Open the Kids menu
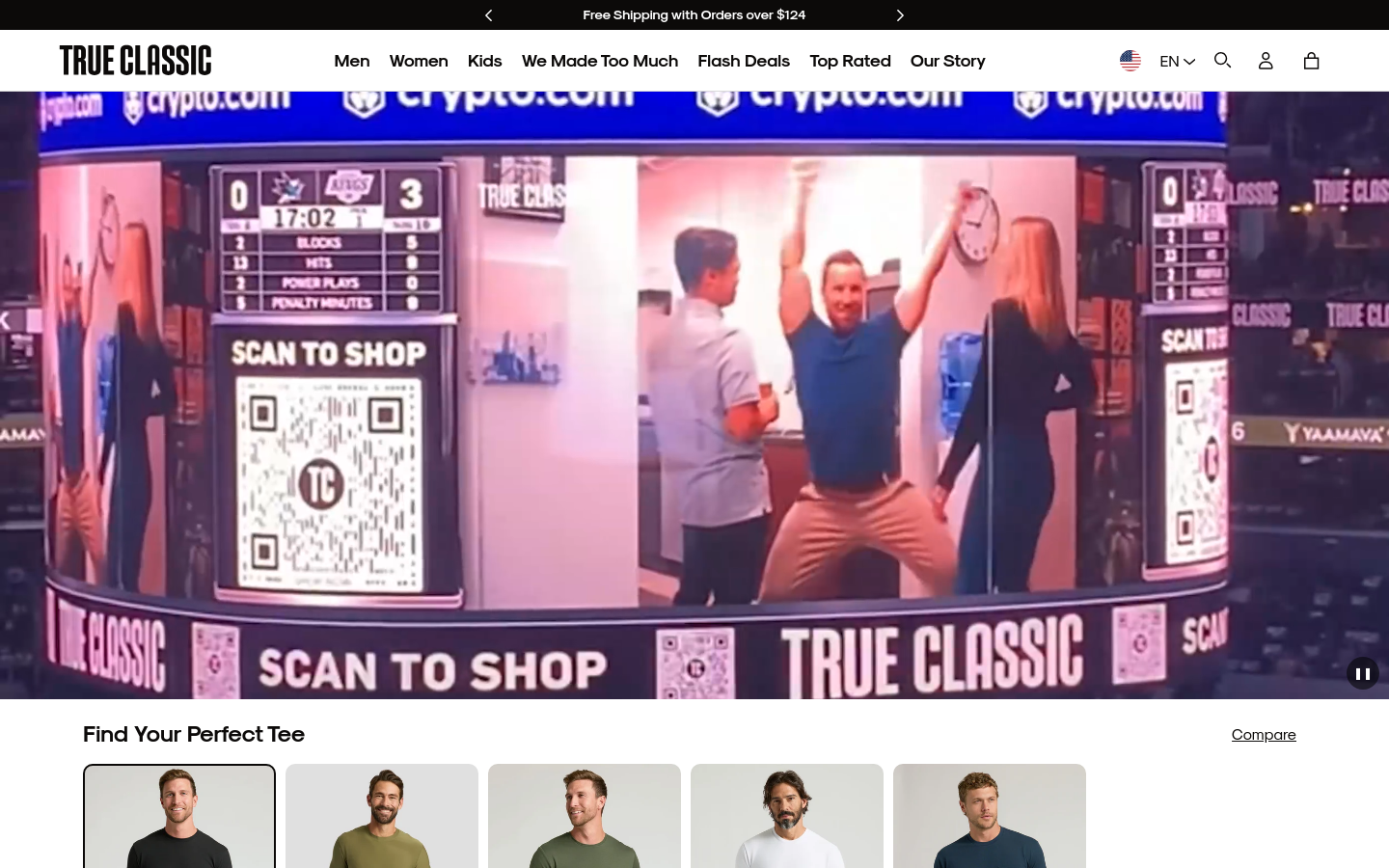This screenshot has height=868, width=1389. click(484, 61)
